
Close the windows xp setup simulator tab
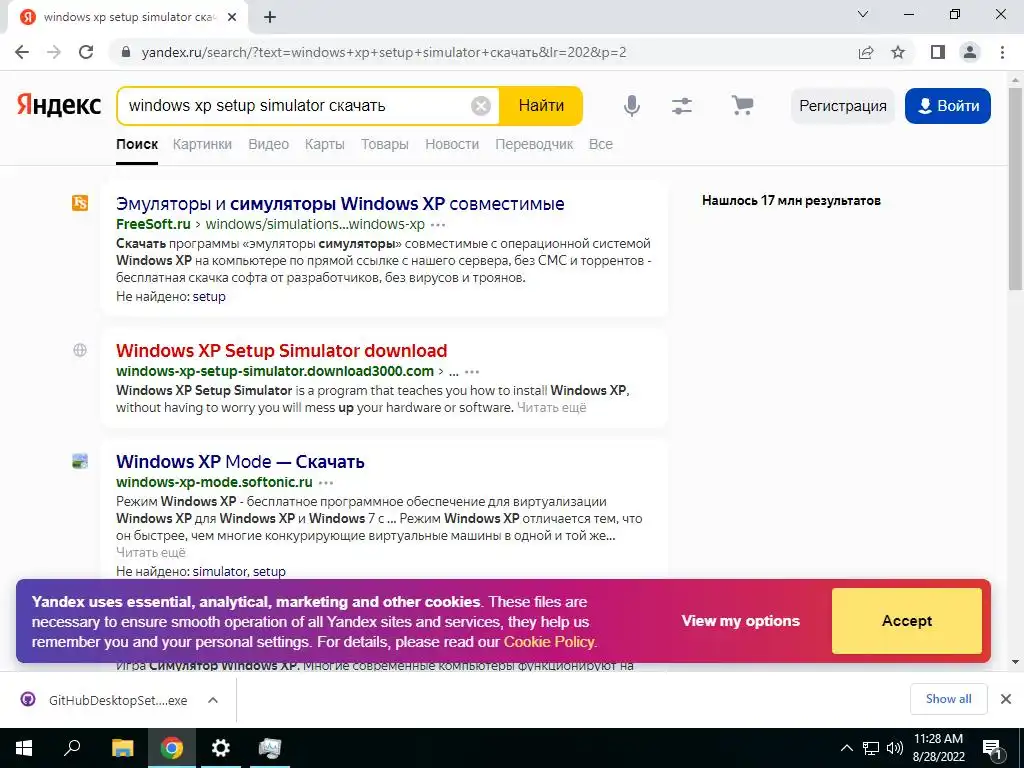click(x=232, y=18)
